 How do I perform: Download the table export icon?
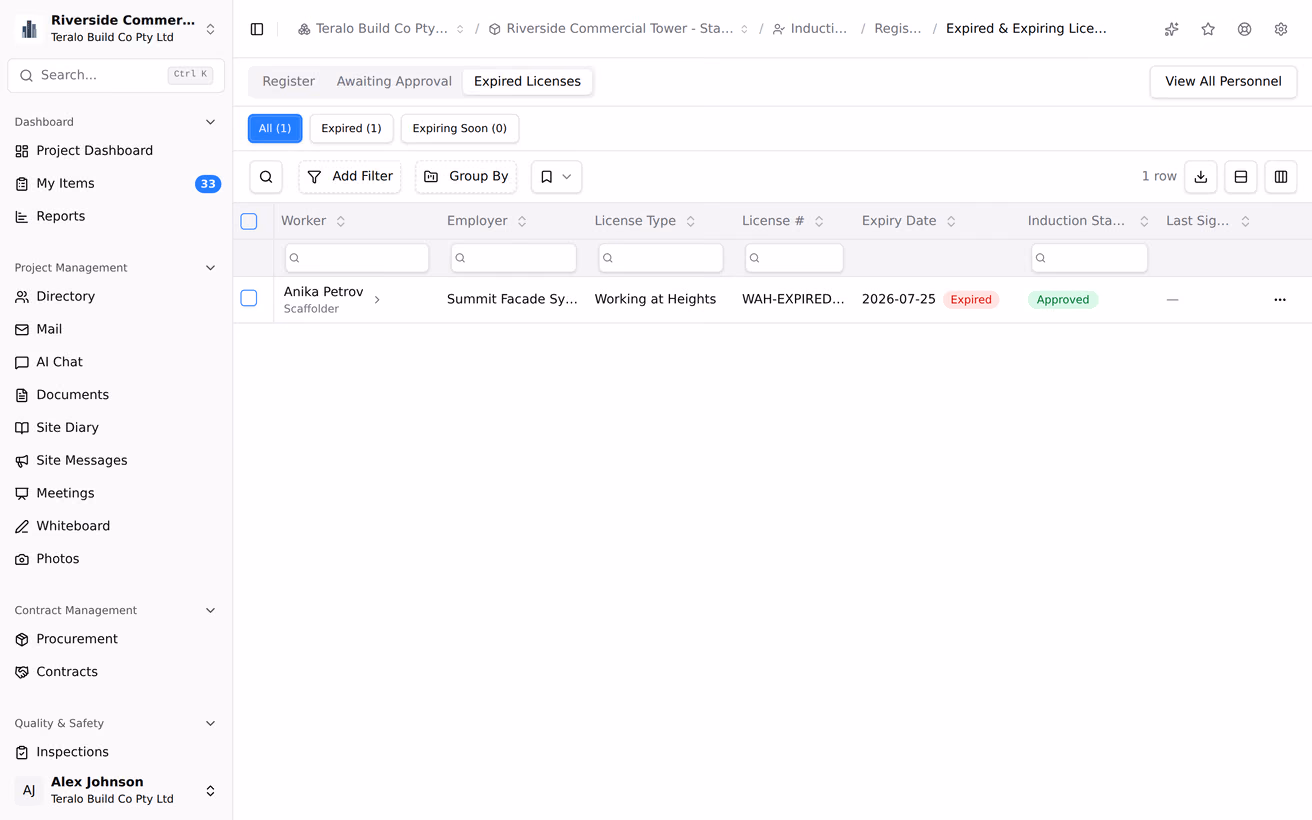[1201, 177]
